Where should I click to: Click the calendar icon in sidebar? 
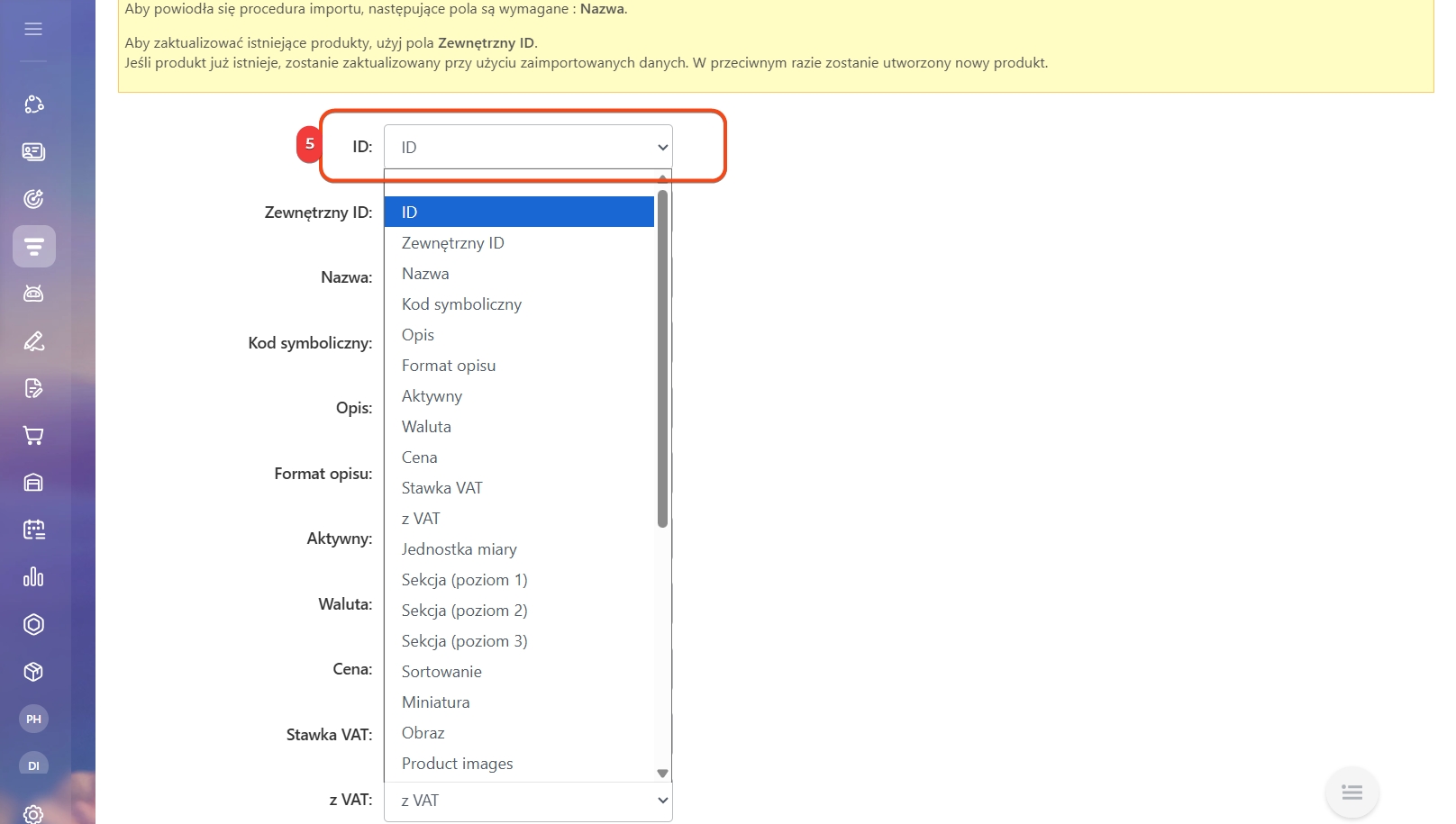pos(33,530)
